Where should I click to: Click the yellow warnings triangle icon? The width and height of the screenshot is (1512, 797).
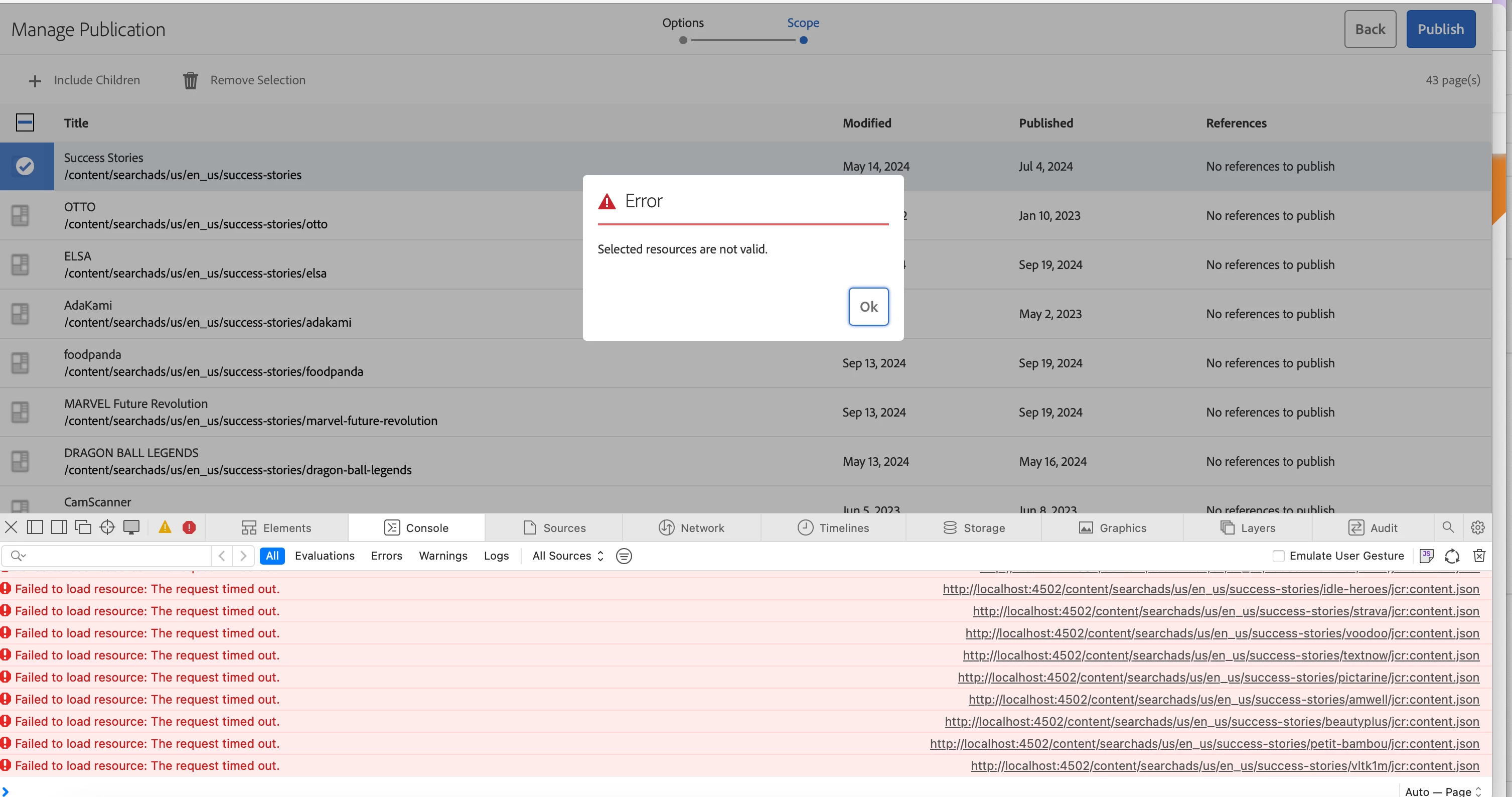[165, 527]
